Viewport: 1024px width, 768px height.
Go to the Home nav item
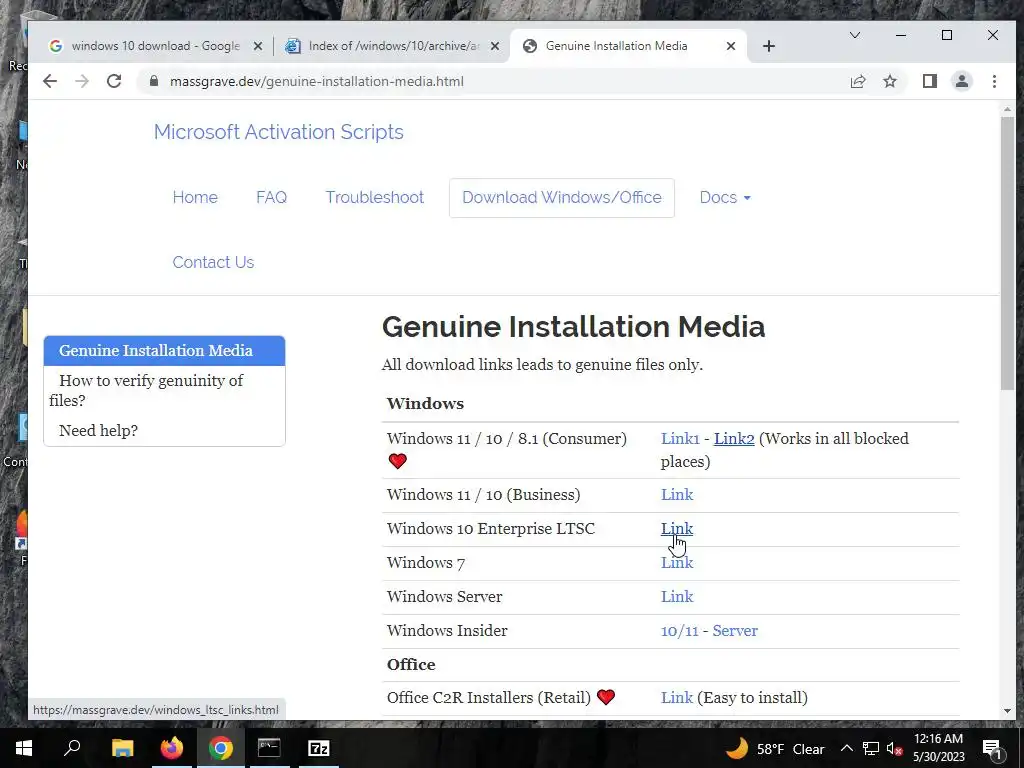click(x=195, y=197)
